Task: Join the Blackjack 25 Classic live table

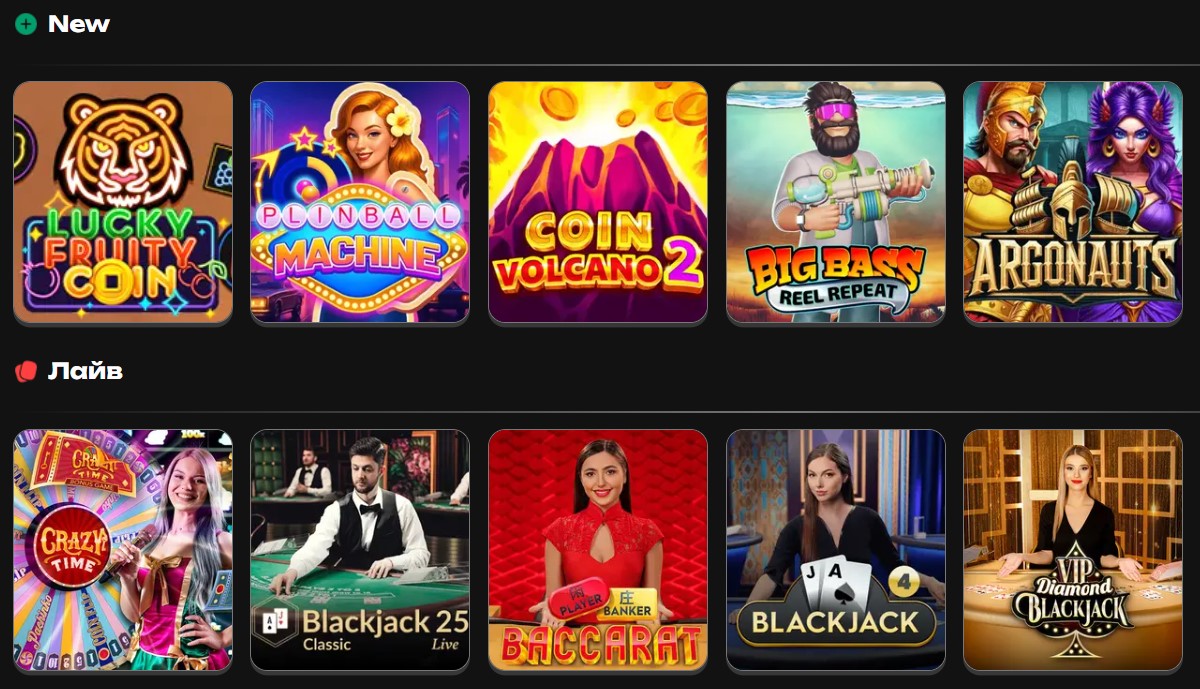Action: (360, 550)
